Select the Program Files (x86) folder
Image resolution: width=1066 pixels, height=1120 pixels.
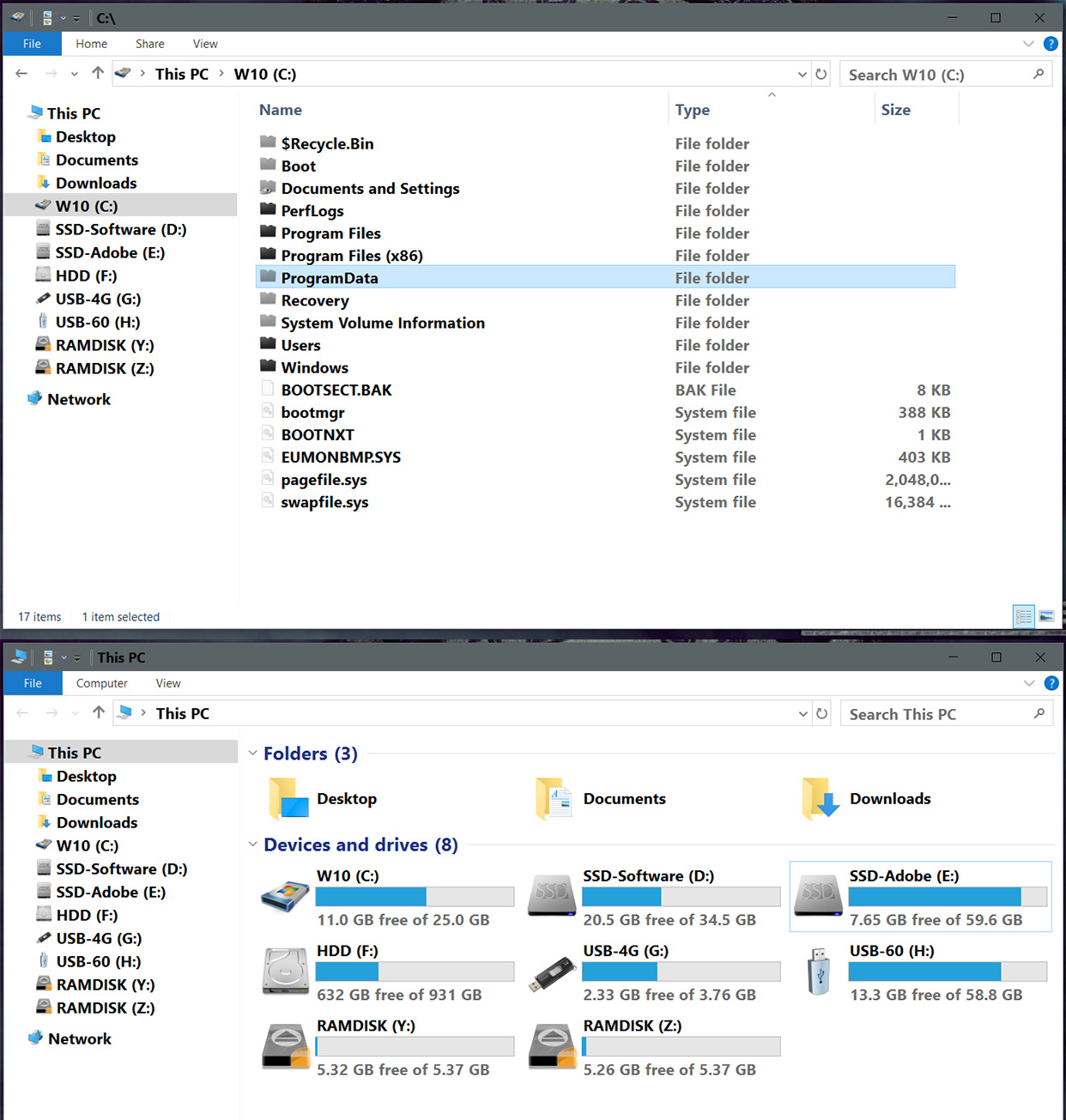pos(352,255)
